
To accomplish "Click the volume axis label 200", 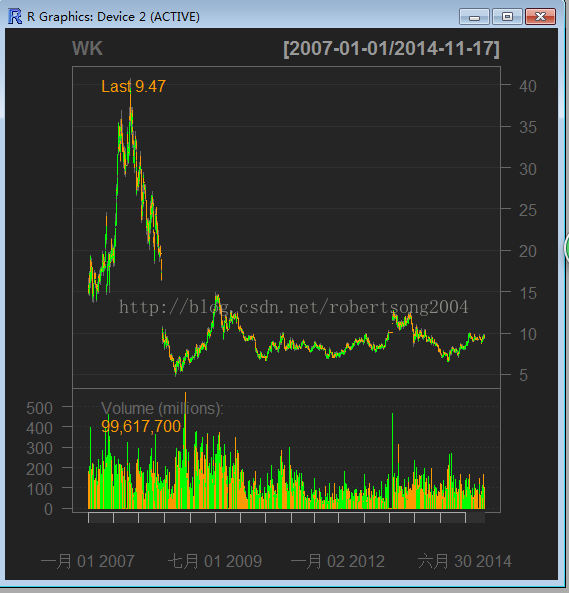I will click(39, 470).
